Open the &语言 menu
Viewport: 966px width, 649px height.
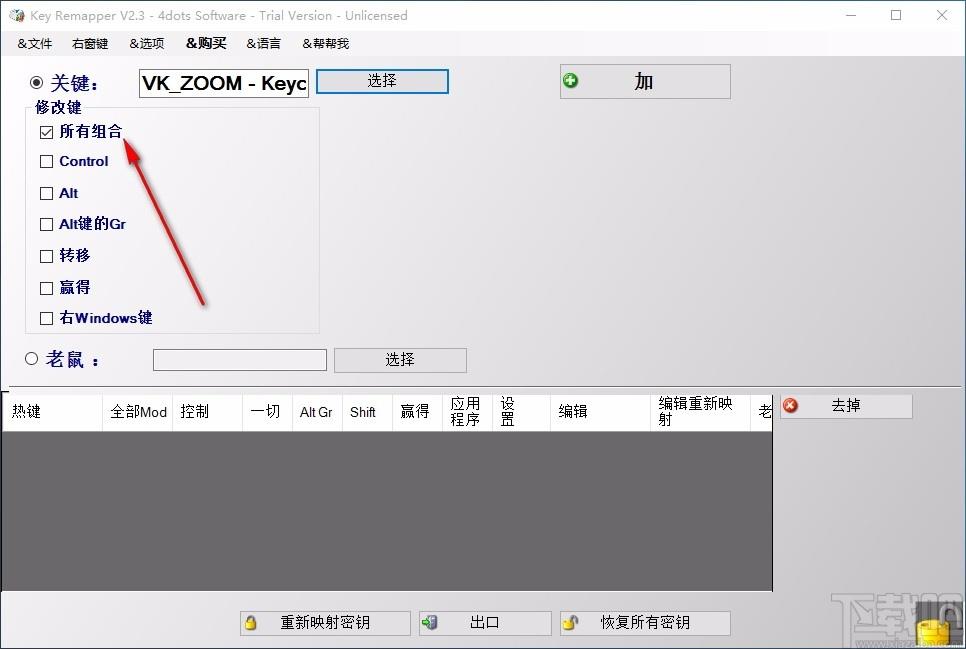pos(264,44)
